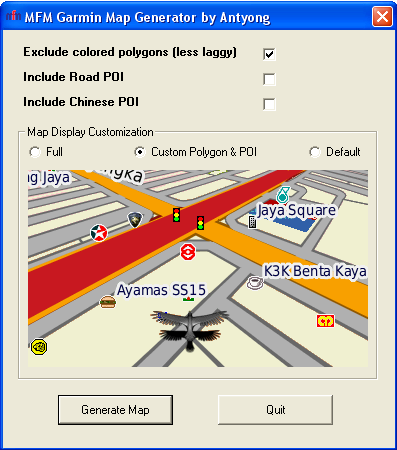Click the Proton shield logo icon

[x=135, y=220]
